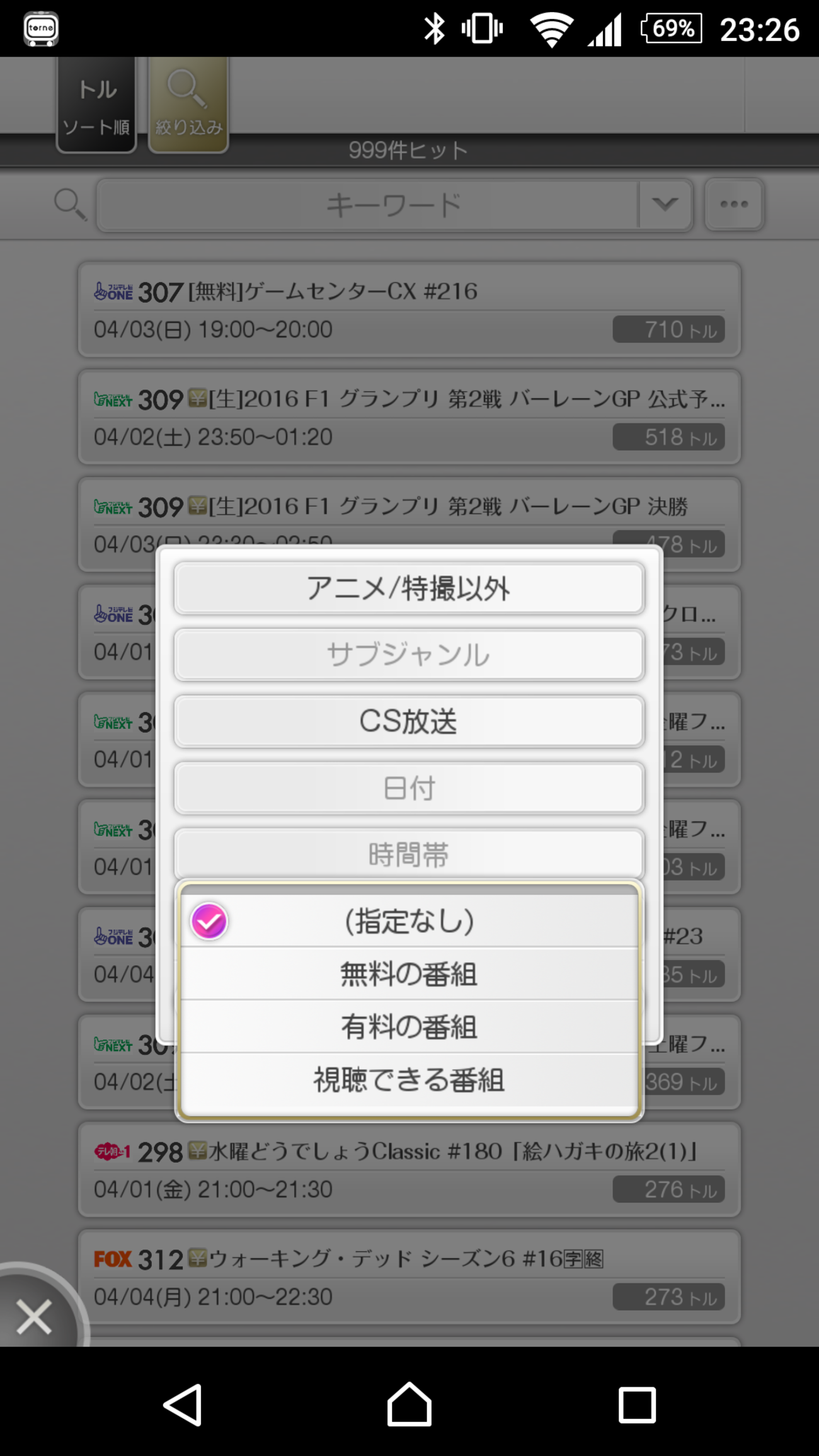Tap the torne app notification icon

(x=41, y=28)
